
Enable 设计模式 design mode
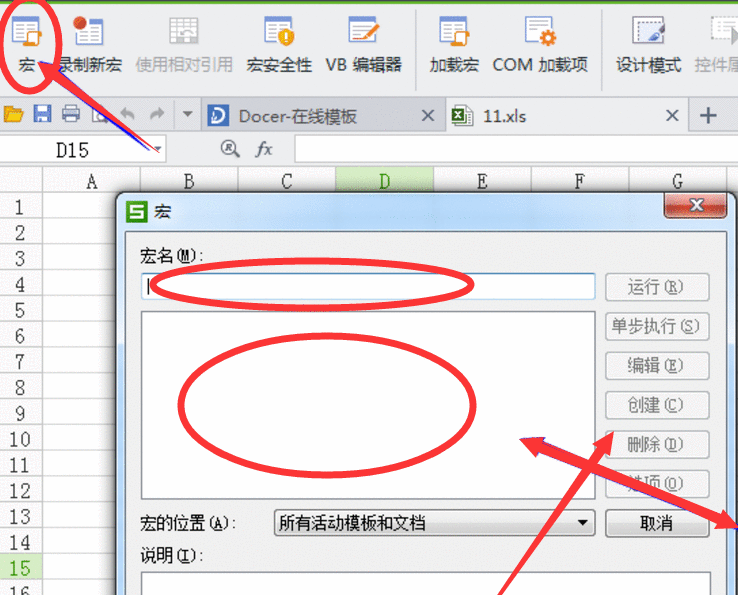pos(649,45)
